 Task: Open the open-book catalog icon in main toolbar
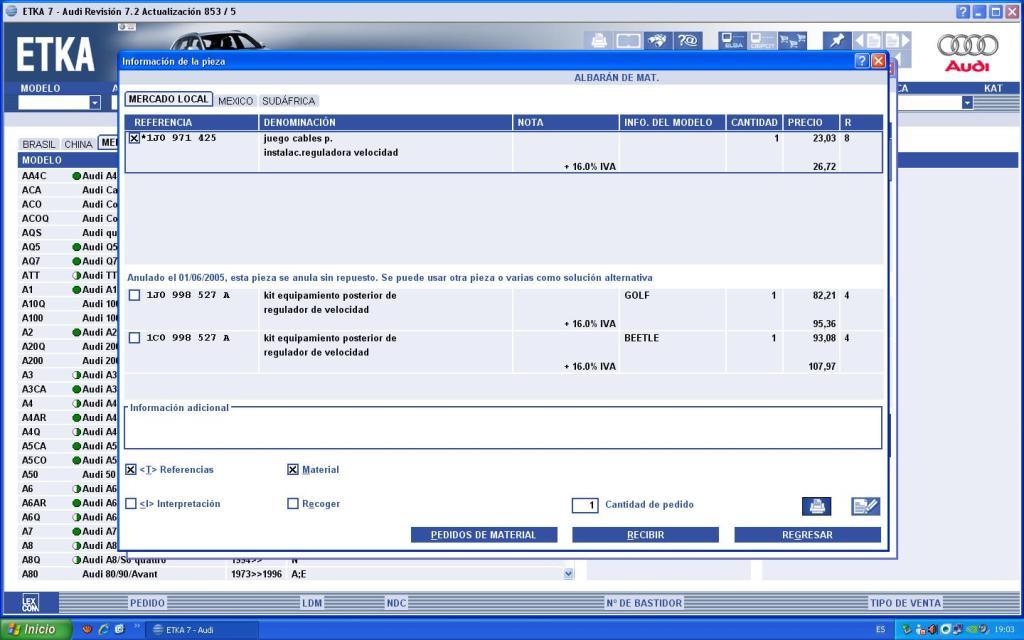[628, 41]
